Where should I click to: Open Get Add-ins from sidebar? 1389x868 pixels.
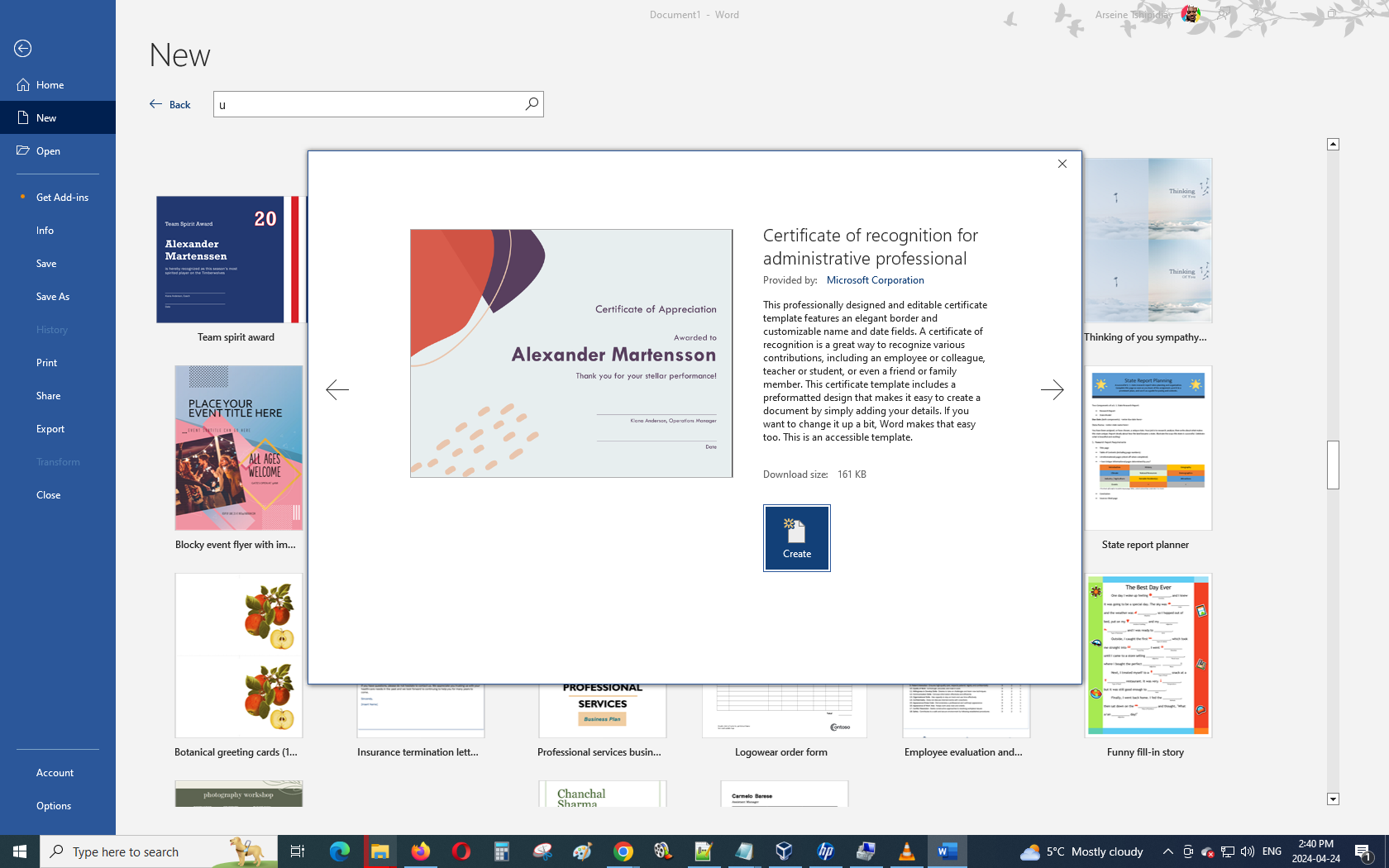coord(62,198)
